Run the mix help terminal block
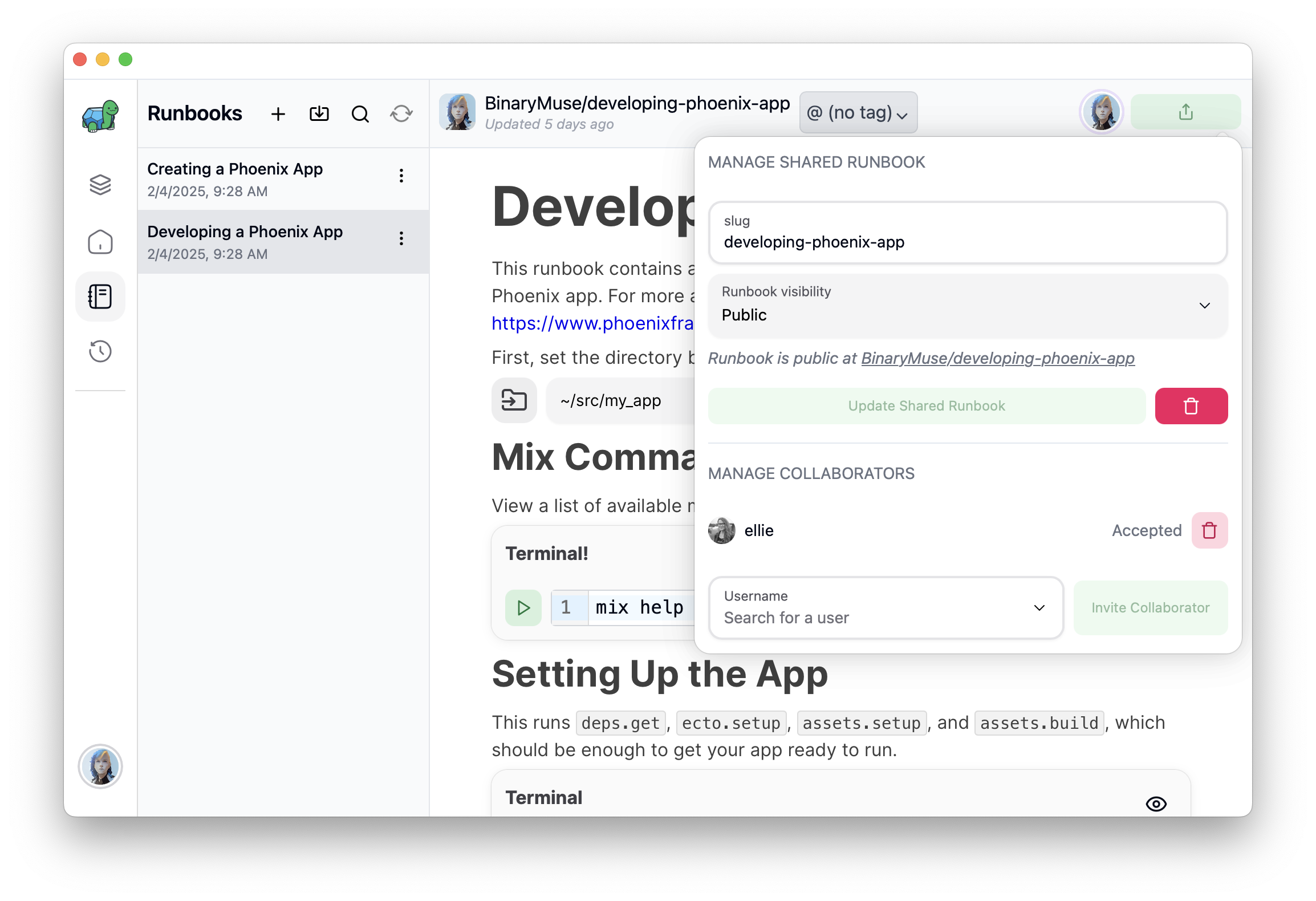The height and width of the screenshot is (901, 1316). [523, 608]
